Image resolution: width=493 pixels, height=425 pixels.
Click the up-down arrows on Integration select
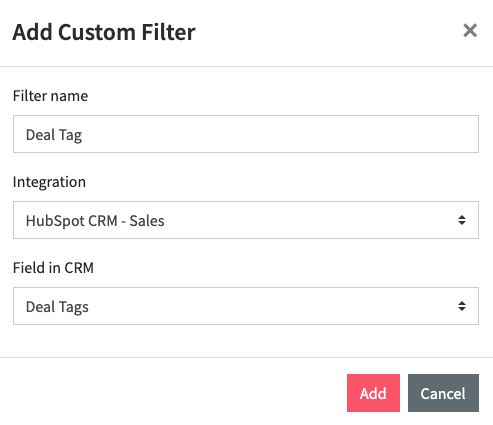pyautogui.click(x=462, y=220)
